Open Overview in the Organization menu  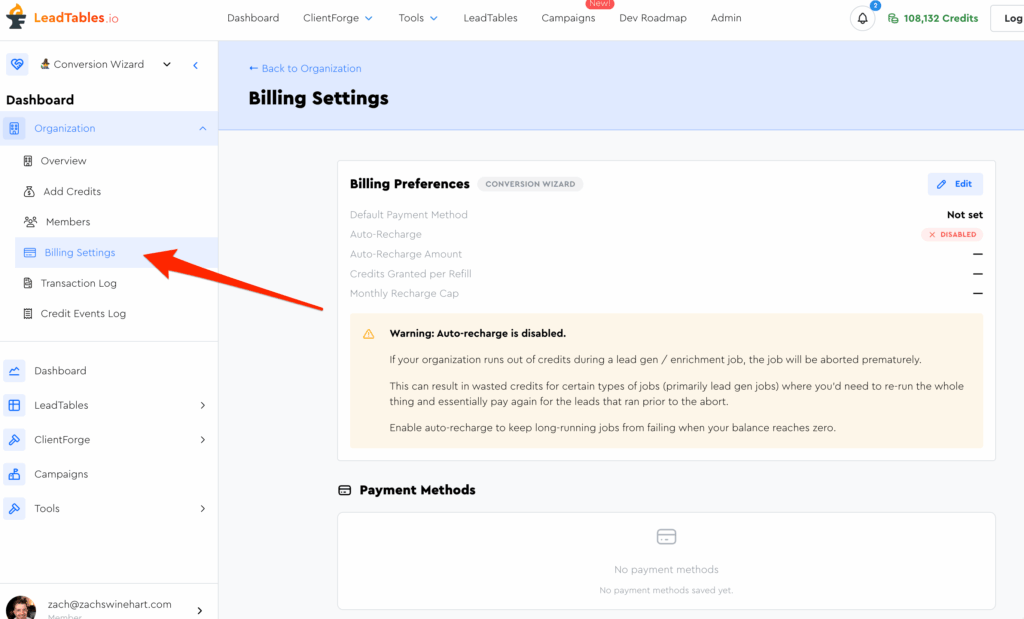tap(63, 161)
